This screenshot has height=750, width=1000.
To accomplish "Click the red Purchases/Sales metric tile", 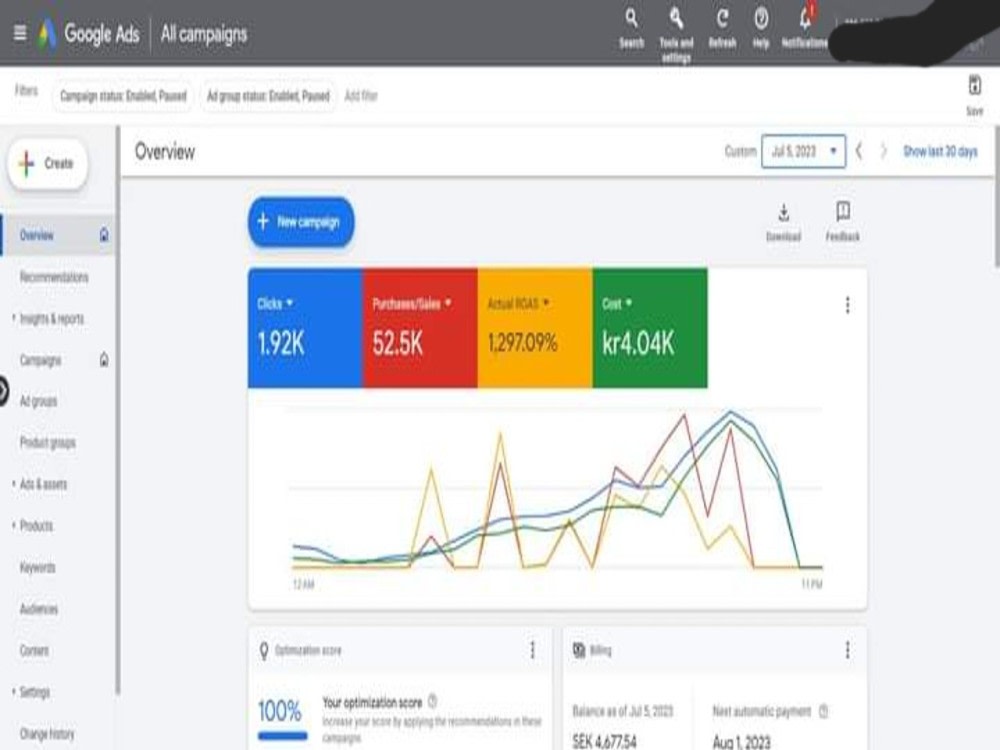I will (420, 328).
